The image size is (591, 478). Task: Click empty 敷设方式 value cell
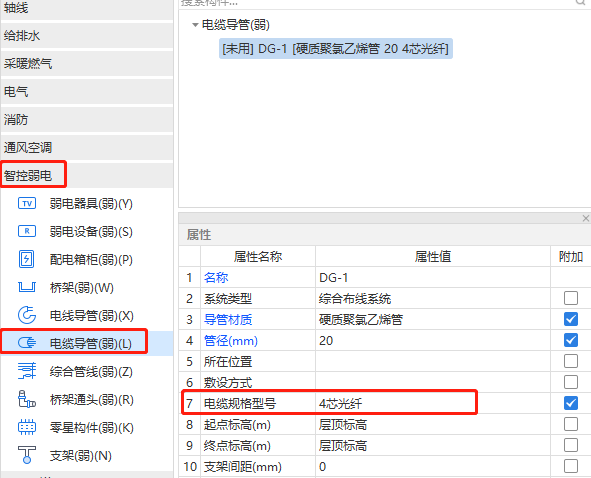pos(433,382)
